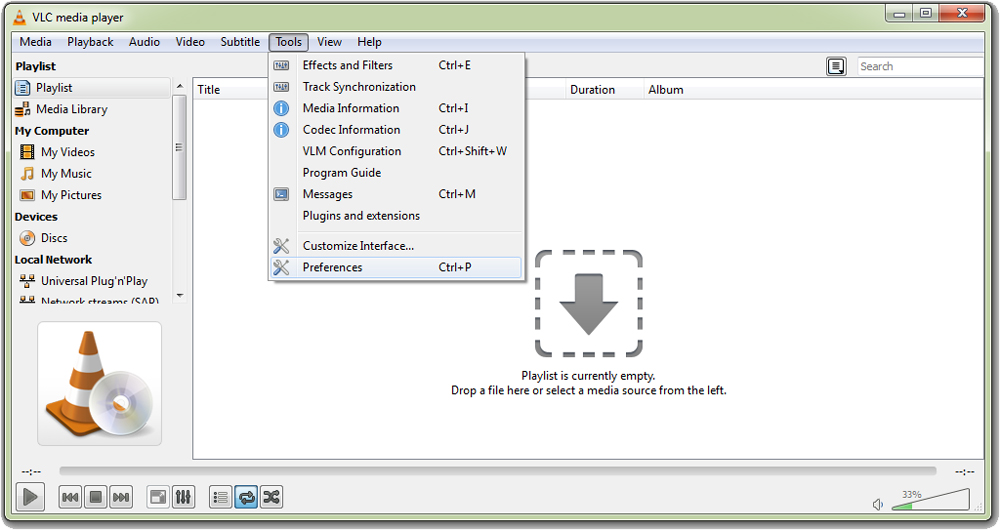Open Media Information entry
This screenshot has height=530, width=1000.
(x=395, y=108)
